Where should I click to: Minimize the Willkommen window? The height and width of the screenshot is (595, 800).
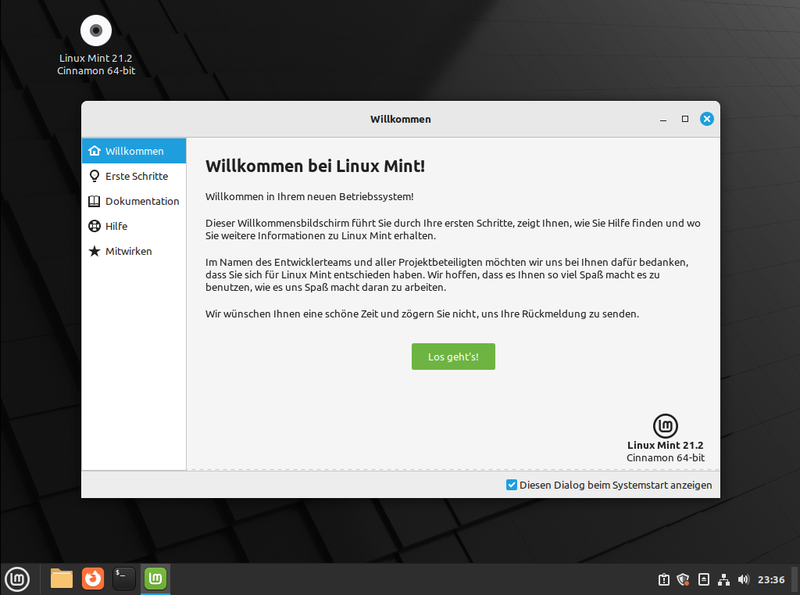point(663,119)
